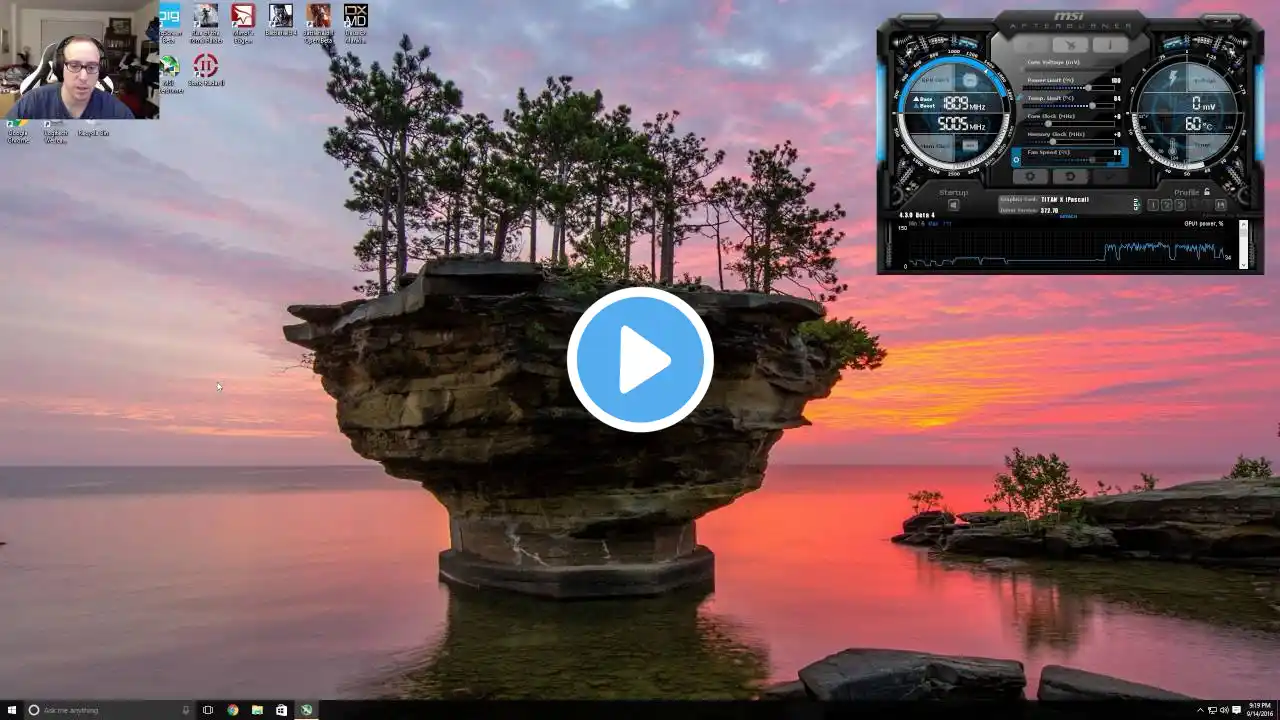Click the 4.3.0 Beta 4 version text
This screenshot has height=720, width=1280.
point(917,215)
